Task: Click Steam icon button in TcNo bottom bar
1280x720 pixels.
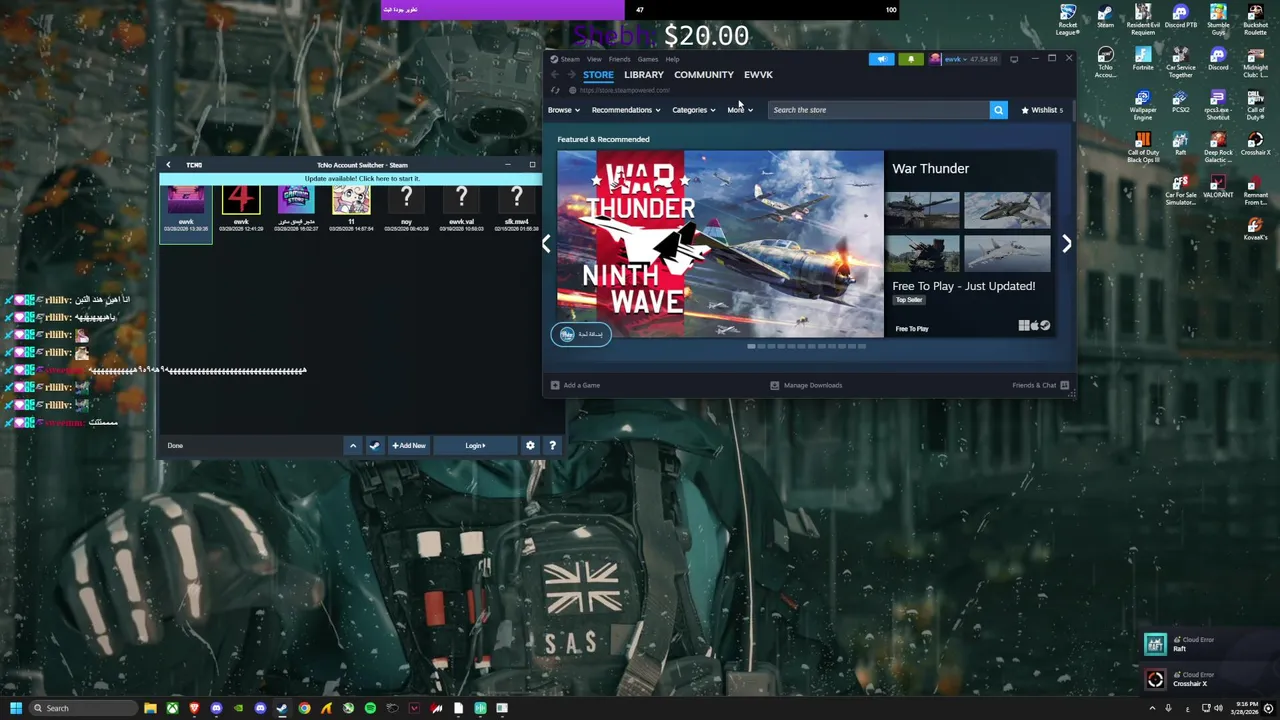Action: pos(375,445)
